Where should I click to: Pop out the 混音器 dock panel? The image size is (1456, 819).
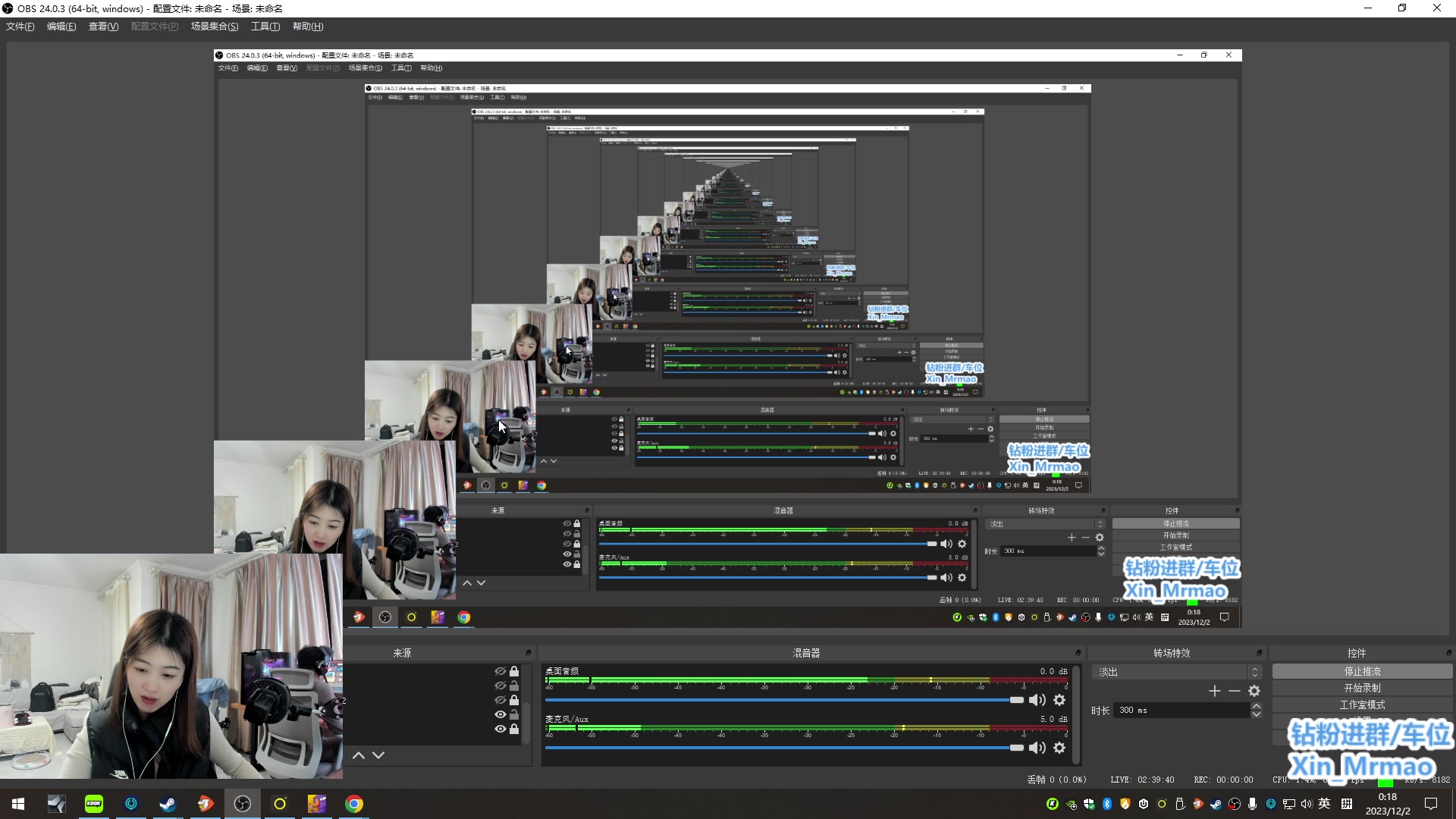click(1078, 653)
